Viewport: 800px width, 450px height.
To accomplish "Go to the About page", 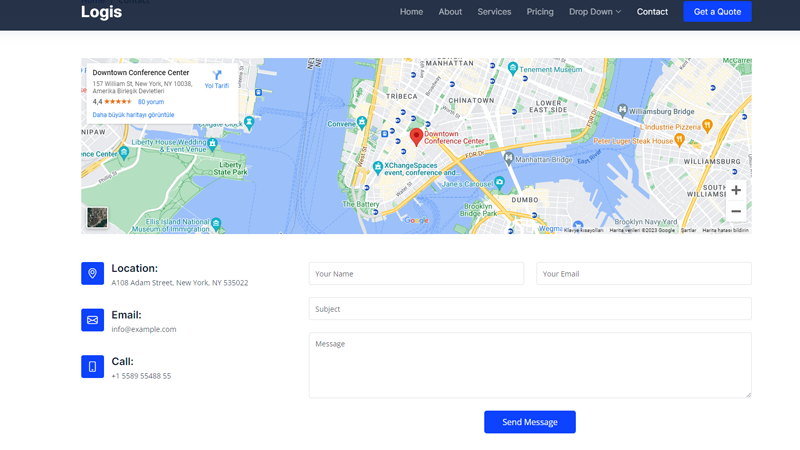I will (x=450, y=12).
